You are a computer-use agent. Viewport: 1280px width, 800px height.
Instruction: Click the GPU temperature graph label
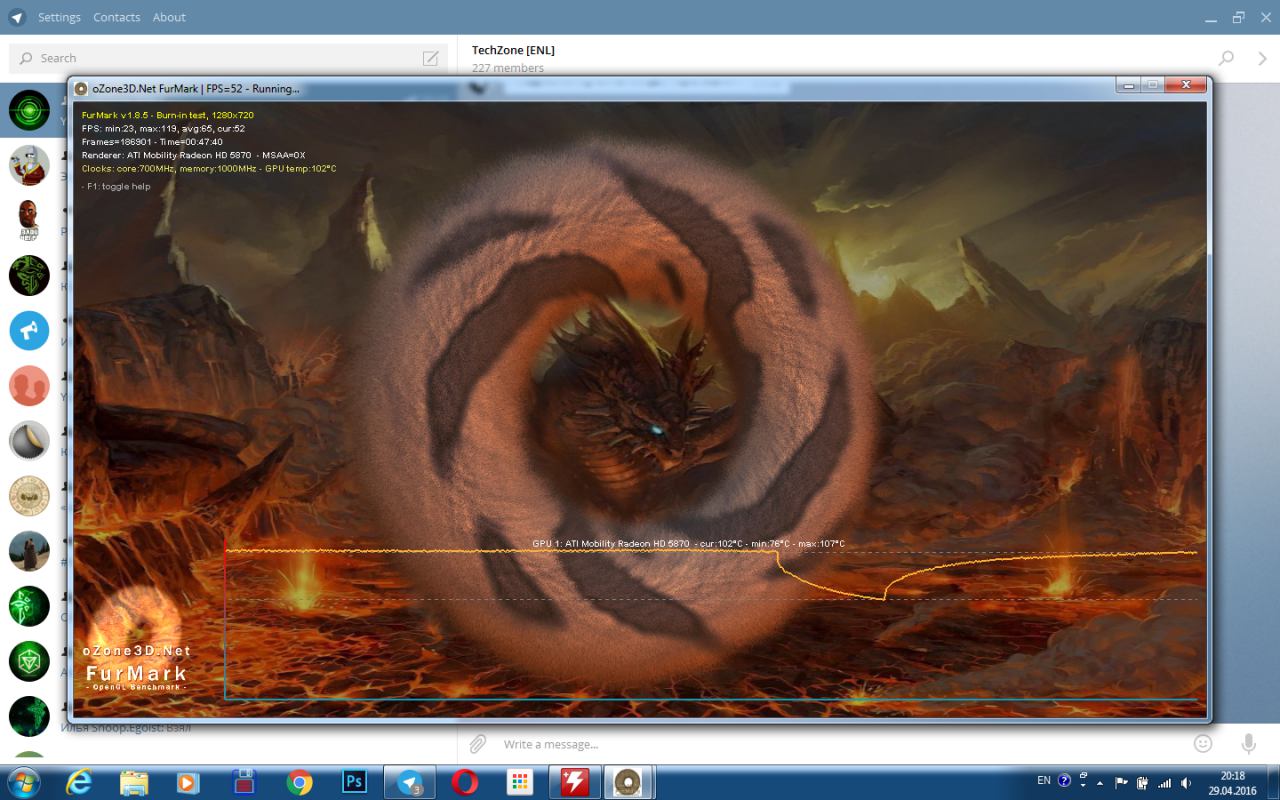688,544
